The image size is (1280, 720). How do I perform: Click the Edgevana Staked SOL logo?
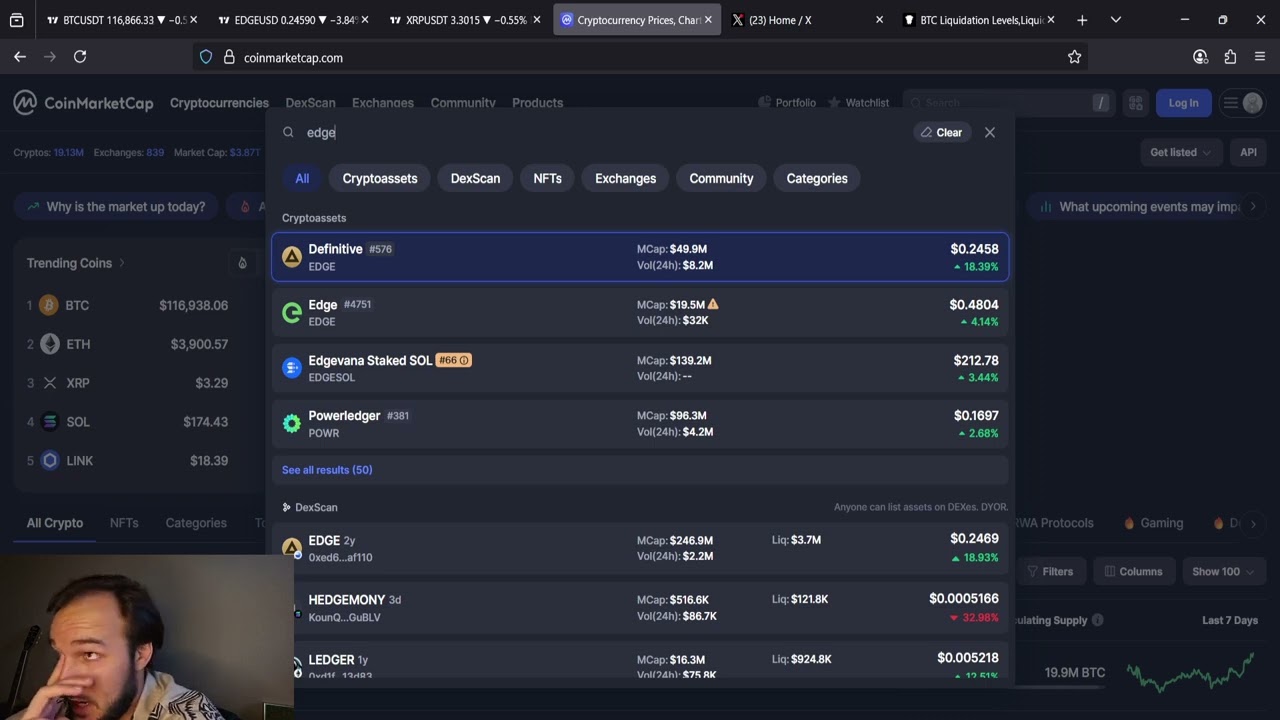[x=292, y=368]
